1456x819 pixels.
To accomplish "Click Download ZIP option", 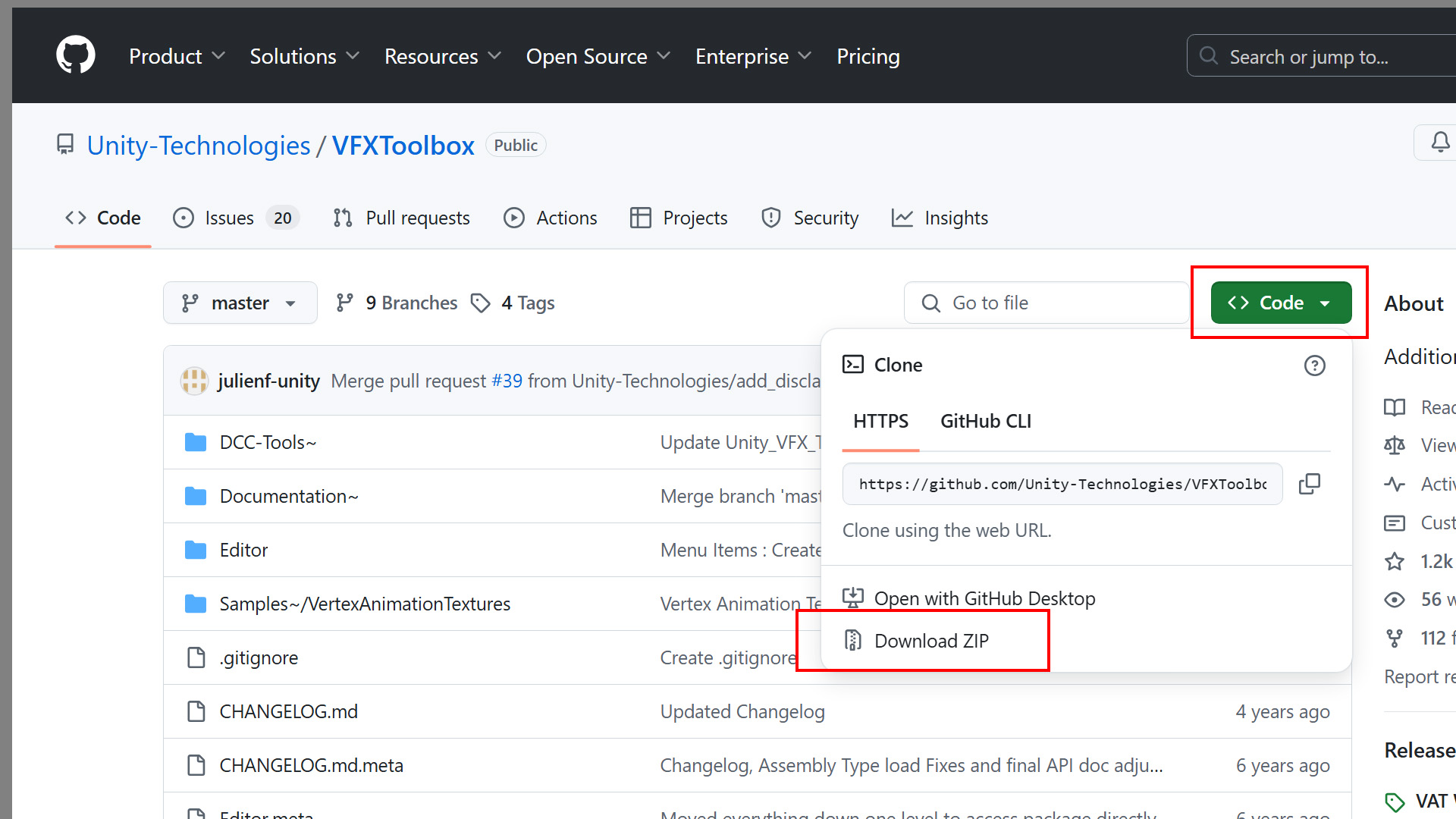I will (x=930, y=642).
